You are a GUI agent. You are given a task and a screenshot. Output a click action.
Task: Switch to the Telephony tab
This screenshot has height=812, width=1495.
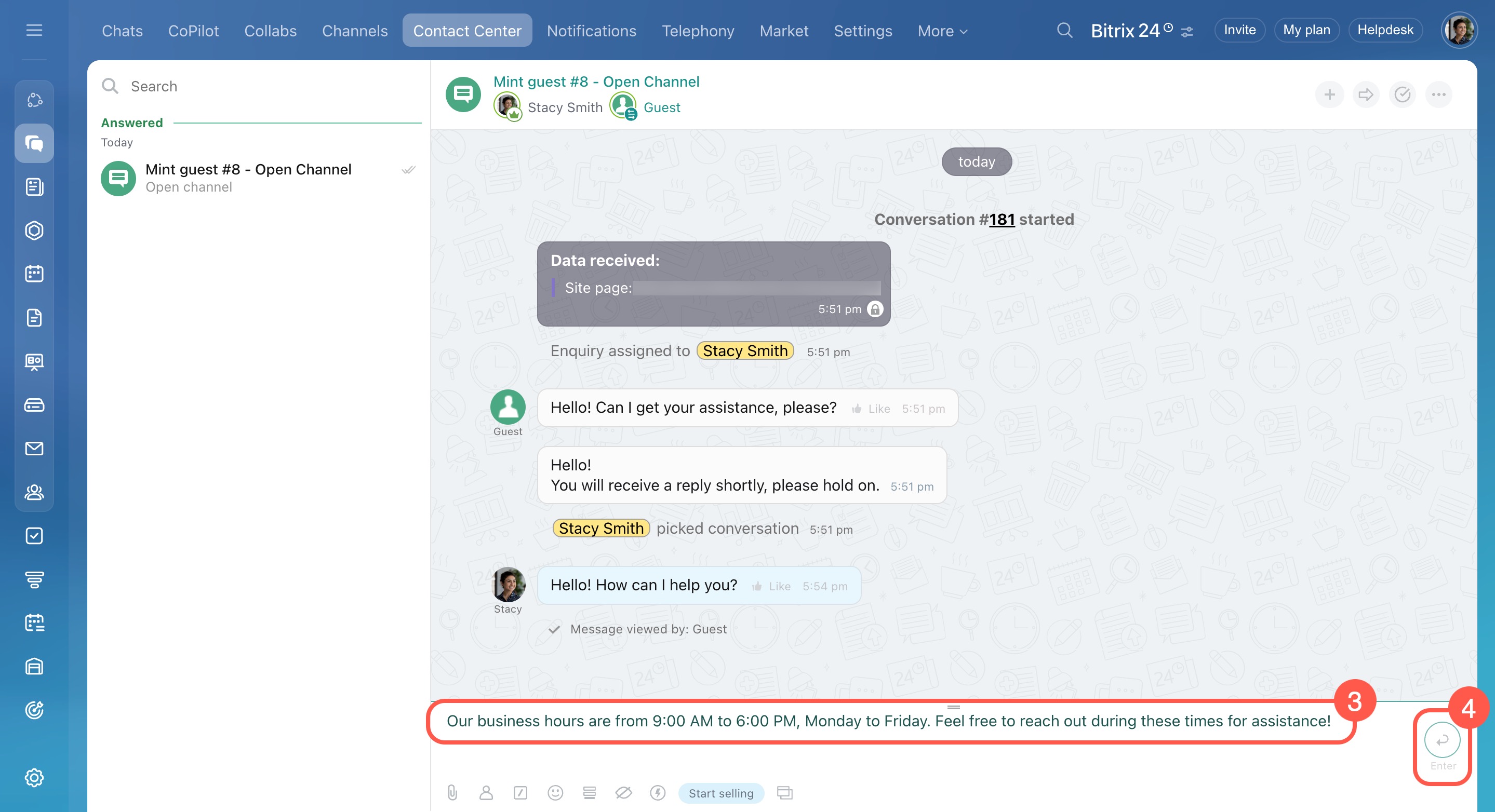coord(698,31)
